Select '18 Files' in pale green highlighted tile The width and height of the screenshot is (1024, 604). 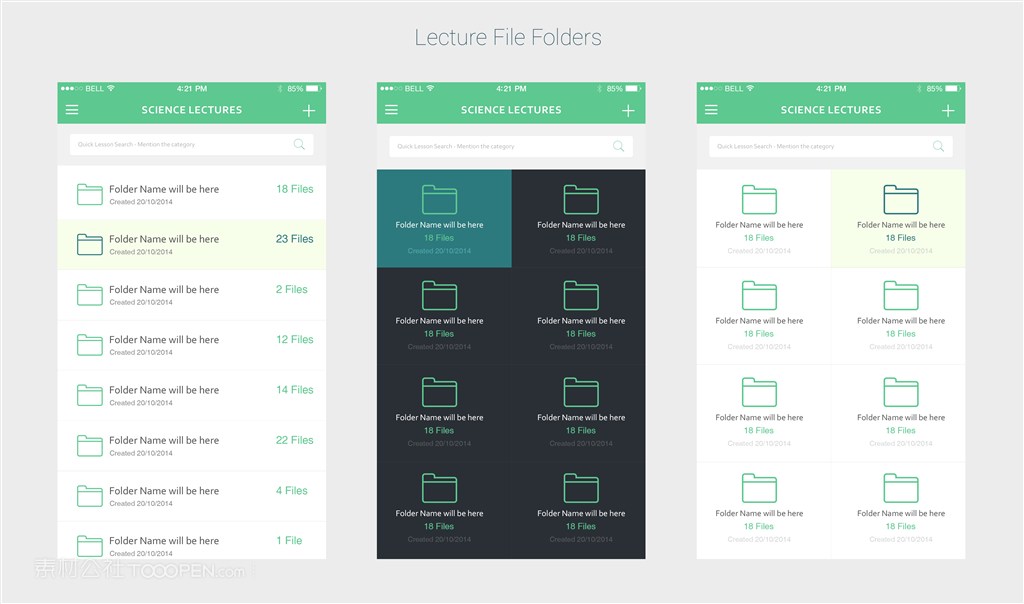click(x=901, y=238)
